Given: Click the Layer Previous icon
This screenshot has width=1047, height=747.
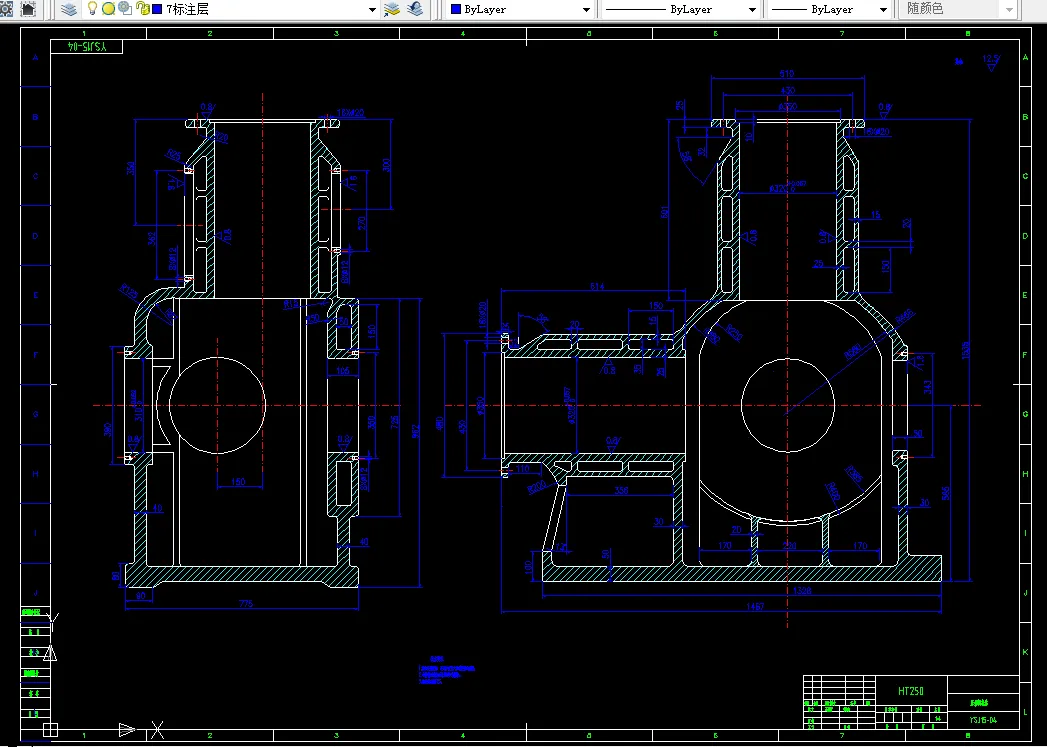Looking at the screenshot, I should click(x=415, y=9).
